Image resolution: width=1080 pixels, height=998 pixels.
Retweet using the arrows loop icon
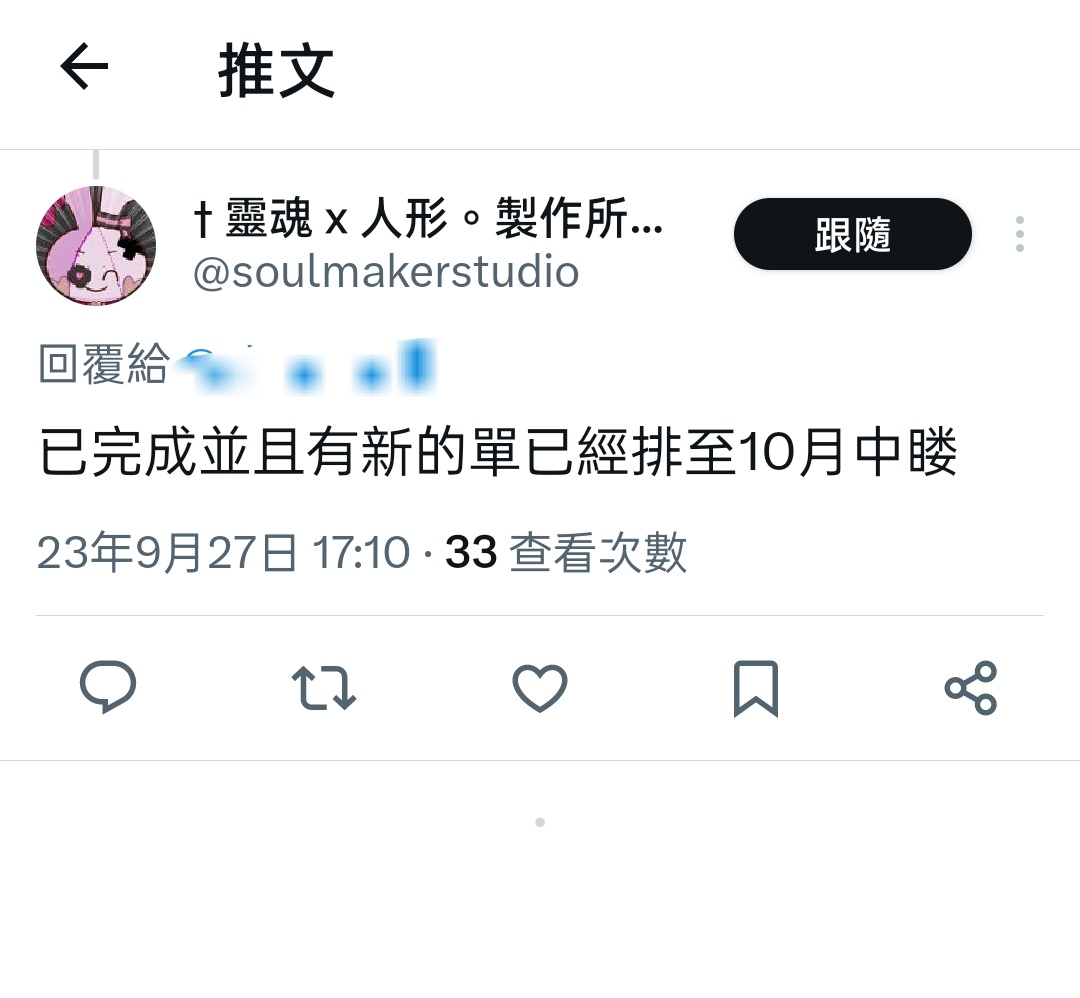324,687
